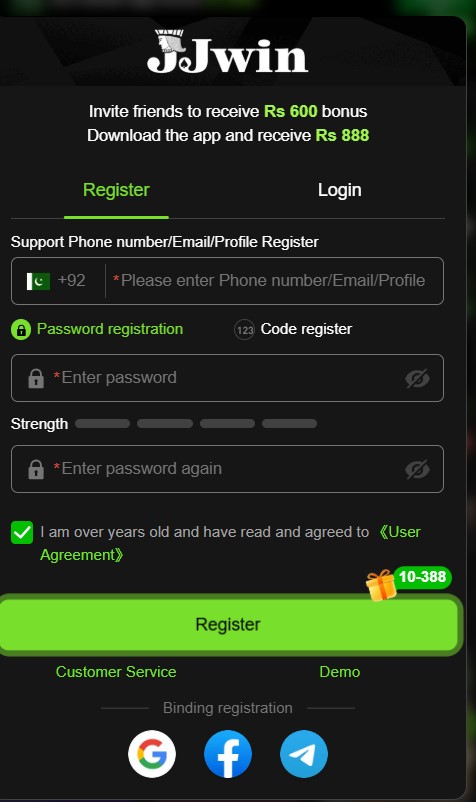The height and width of the screenshot is (802, 476).
Task: Click the Telegram registration icon
Action: 304,753
